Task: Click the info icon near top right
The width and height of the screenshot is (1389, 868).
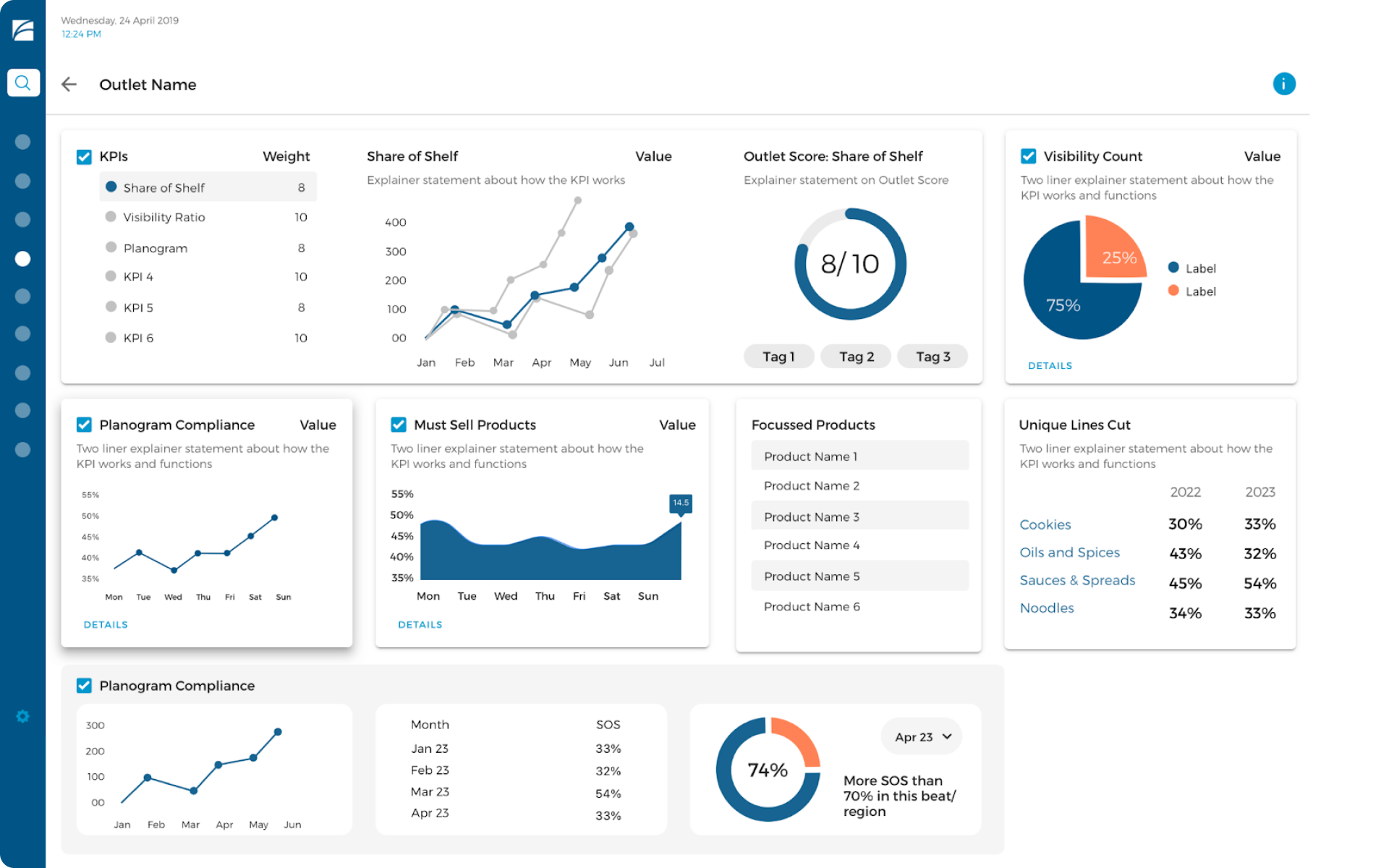Action: [1284, 84]
